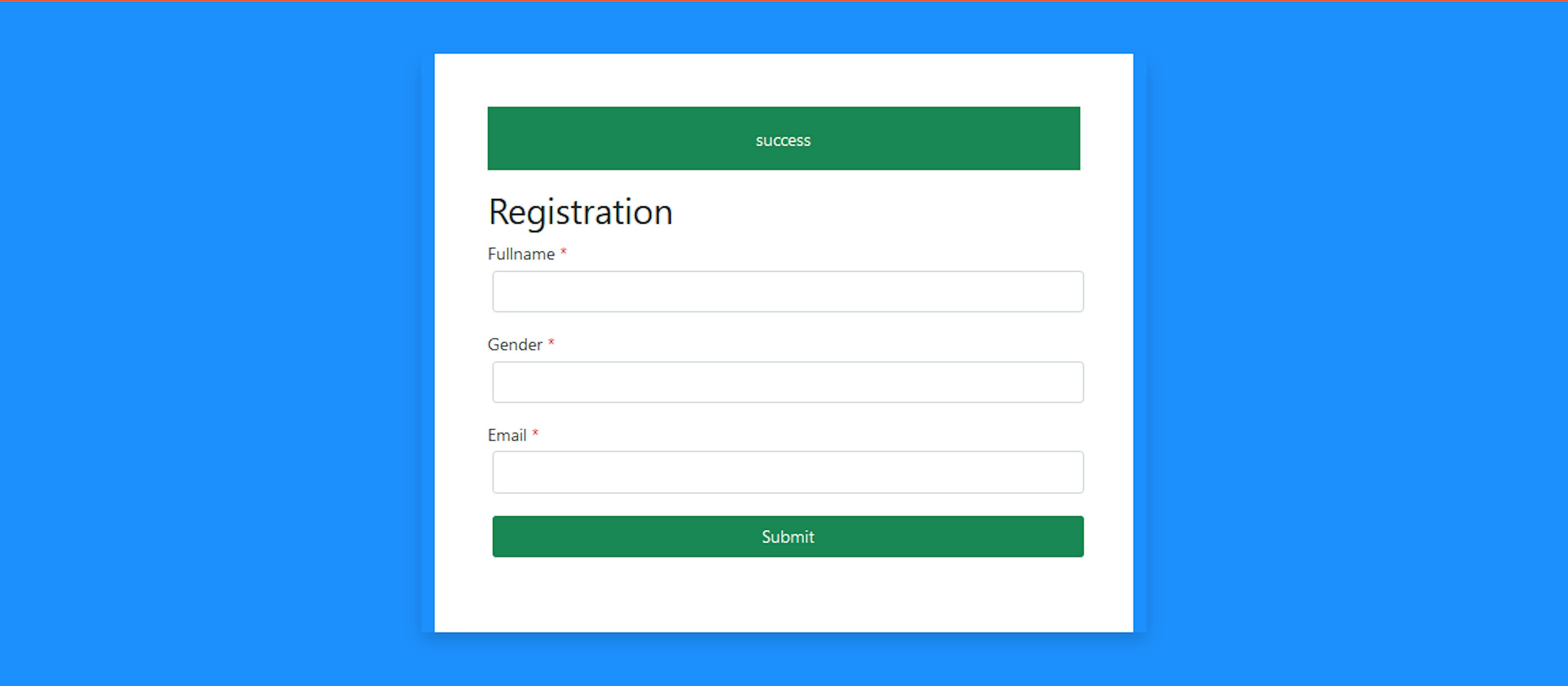The width and height of the screenshot is (1568, 686).
Task: Click the success notification banner
Action: pos(784,139)
